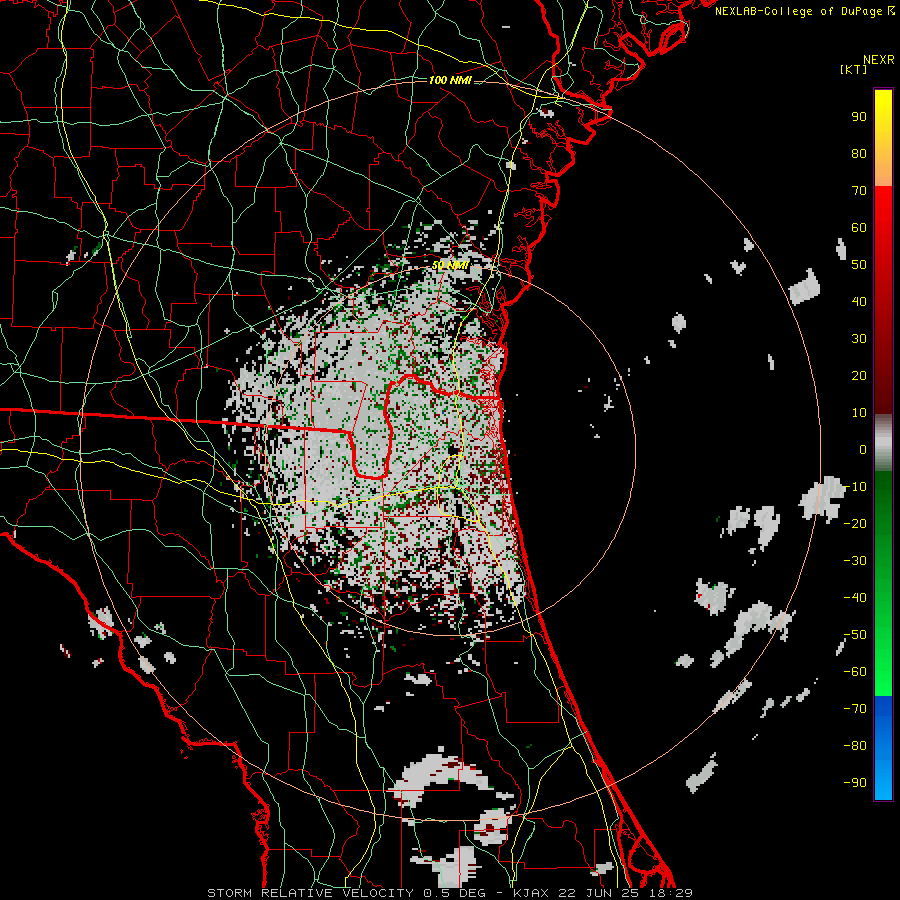Click the 0 value on the velocity scale

[x=863, y=449]
